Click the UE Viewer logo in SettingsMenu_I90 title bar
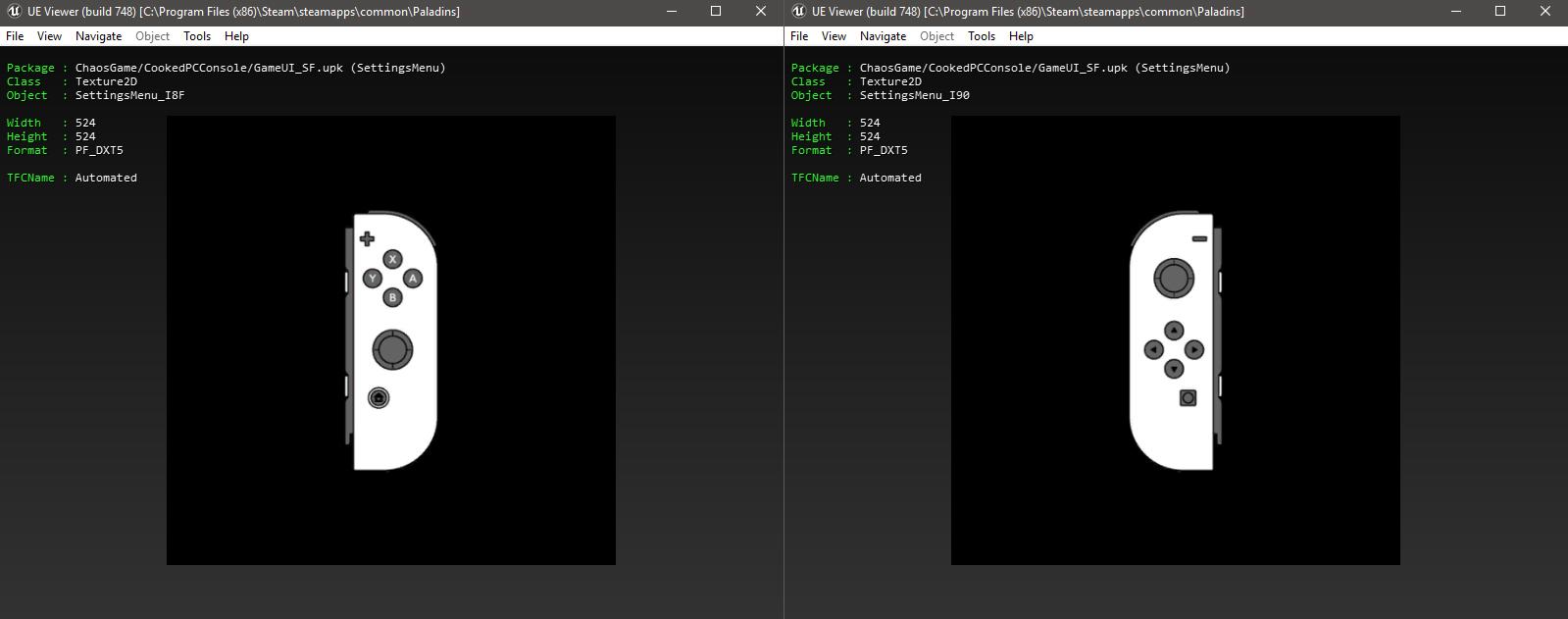The width and height of the screenshot is (1568, 619). click(x=798, y=12)
